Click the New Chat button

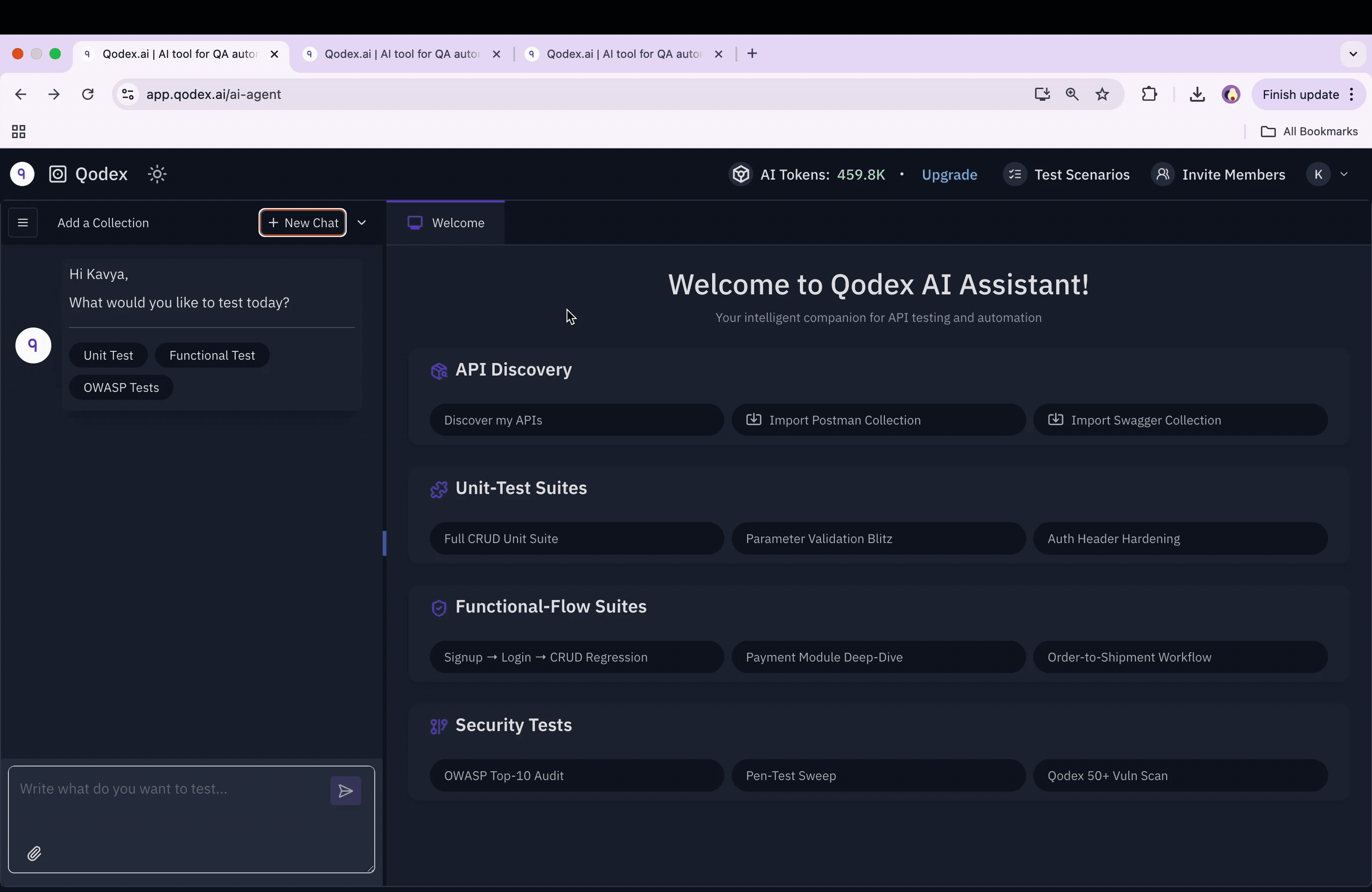303,223
